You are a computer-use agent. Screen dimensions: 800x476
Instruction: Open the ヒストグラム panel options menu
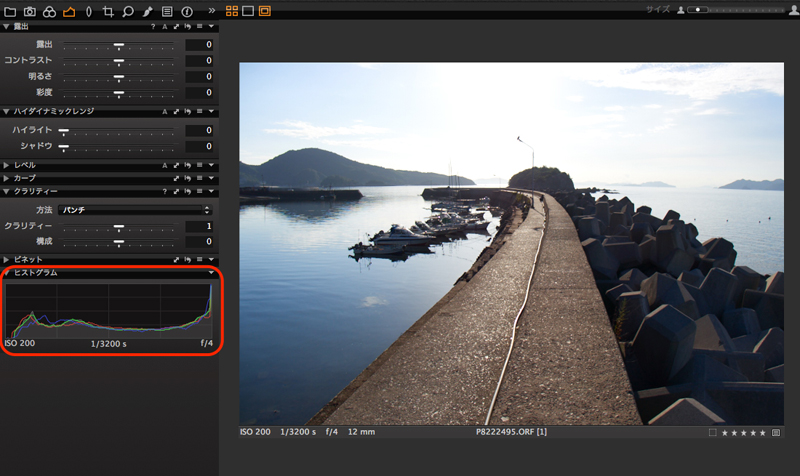[x=210, y=272]
